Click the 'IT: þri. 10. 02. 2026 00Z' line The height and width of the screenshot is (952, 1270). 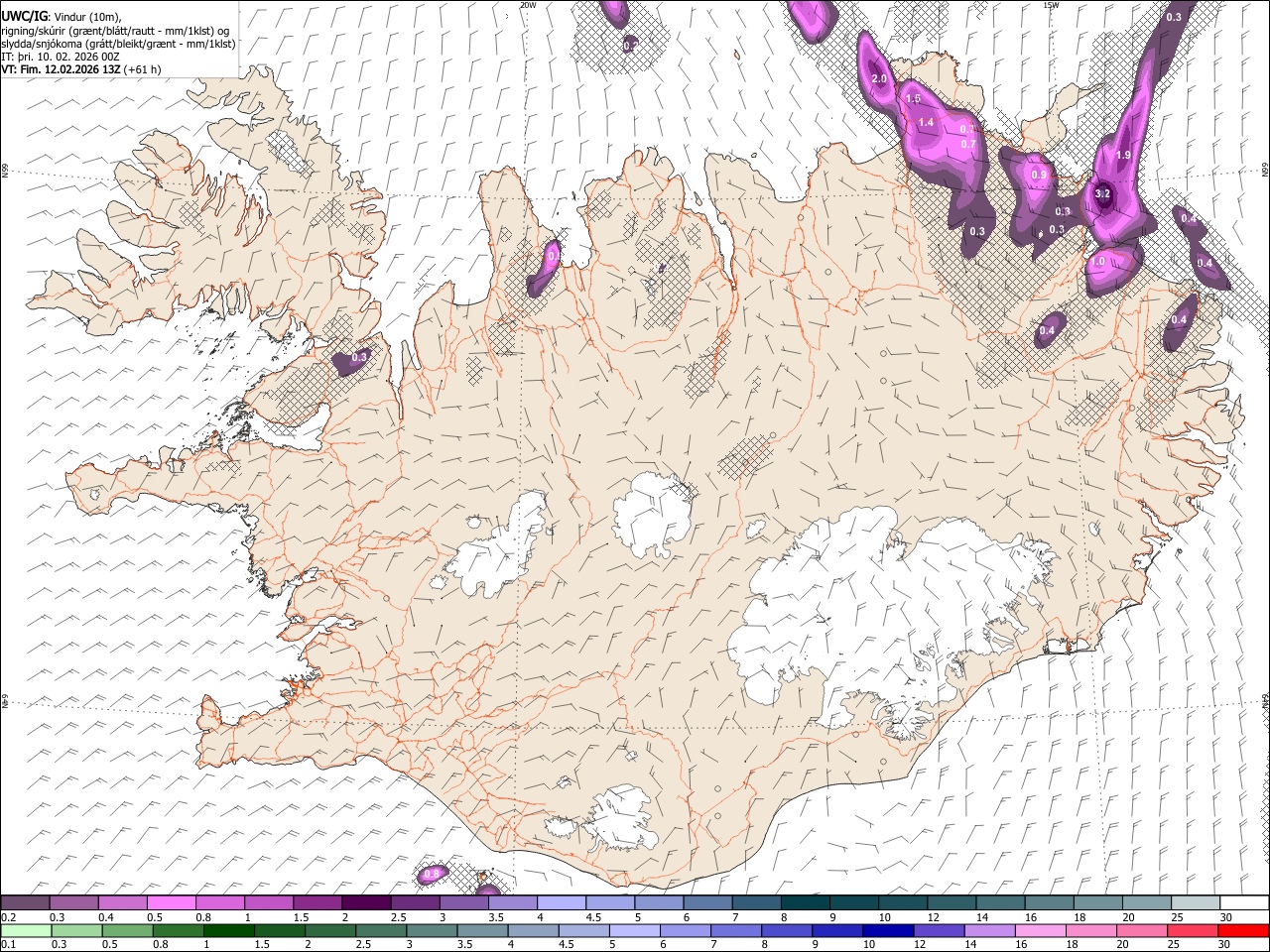pos(61,57)
